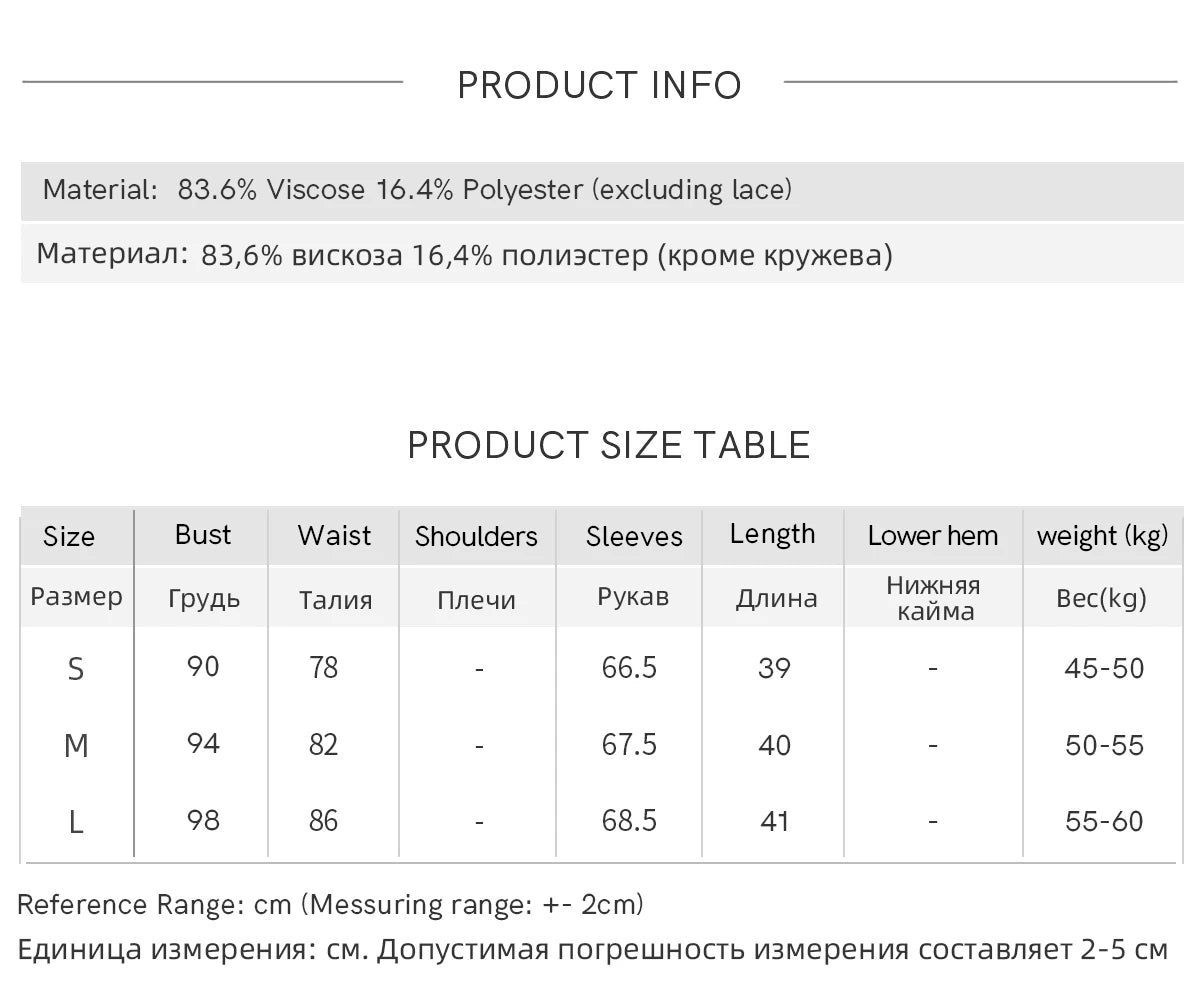This screenshot has height=1008, width=1200.
Task: Click the Reference Range note in English
Action: [331, 905]
